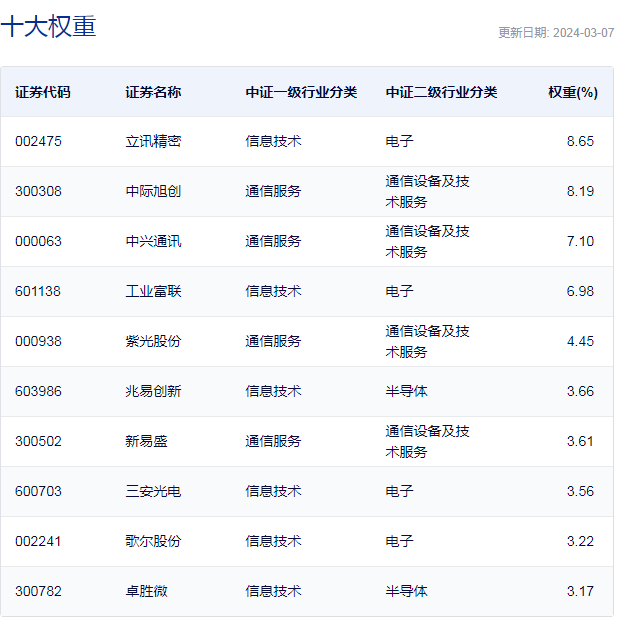Screen dimensions: 618x625
Task: Select security code 300782
Action: click(38, 591)
